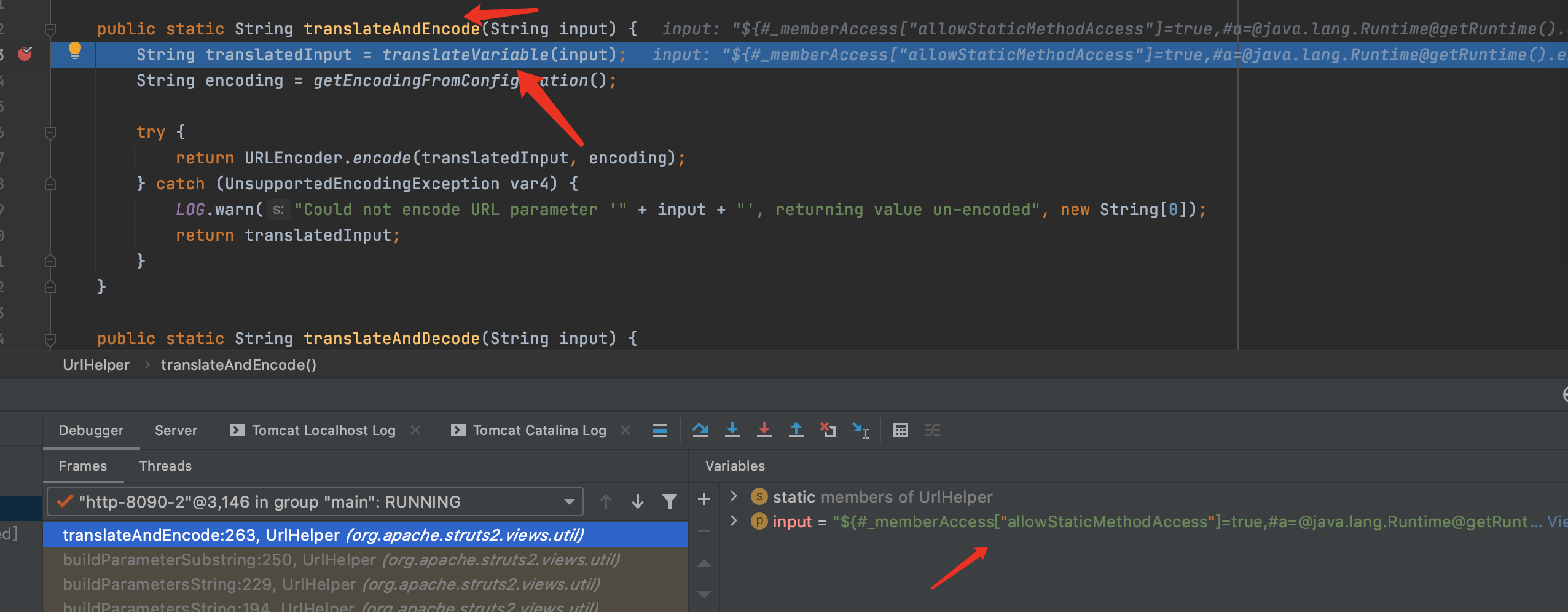Viewport: 1568px width, 612px height.
Task: Close the Tomcat Localhost Log tab
Action: [415, 430]
